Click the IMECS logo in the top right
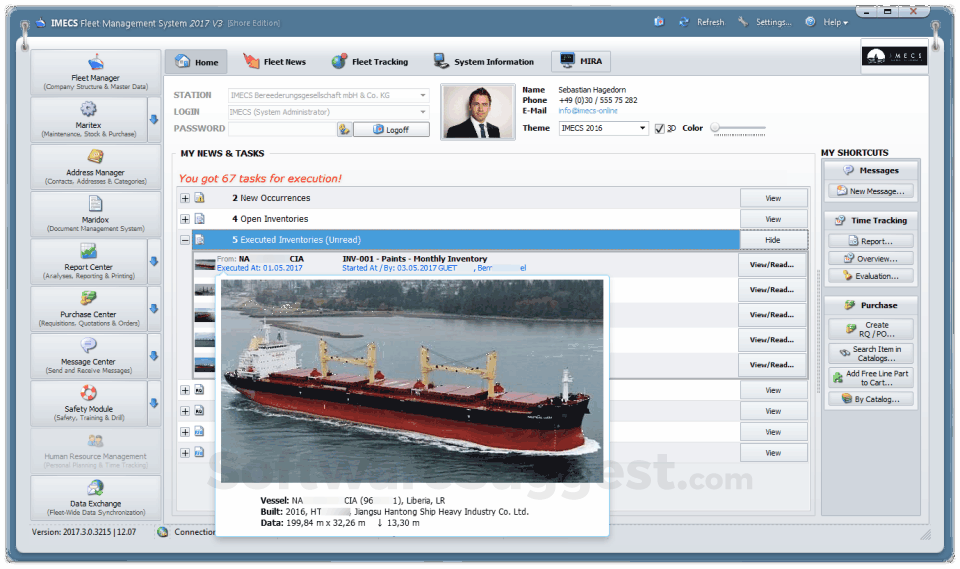The width and height of the screenshot is (960, 569). (x=894, y=56)
